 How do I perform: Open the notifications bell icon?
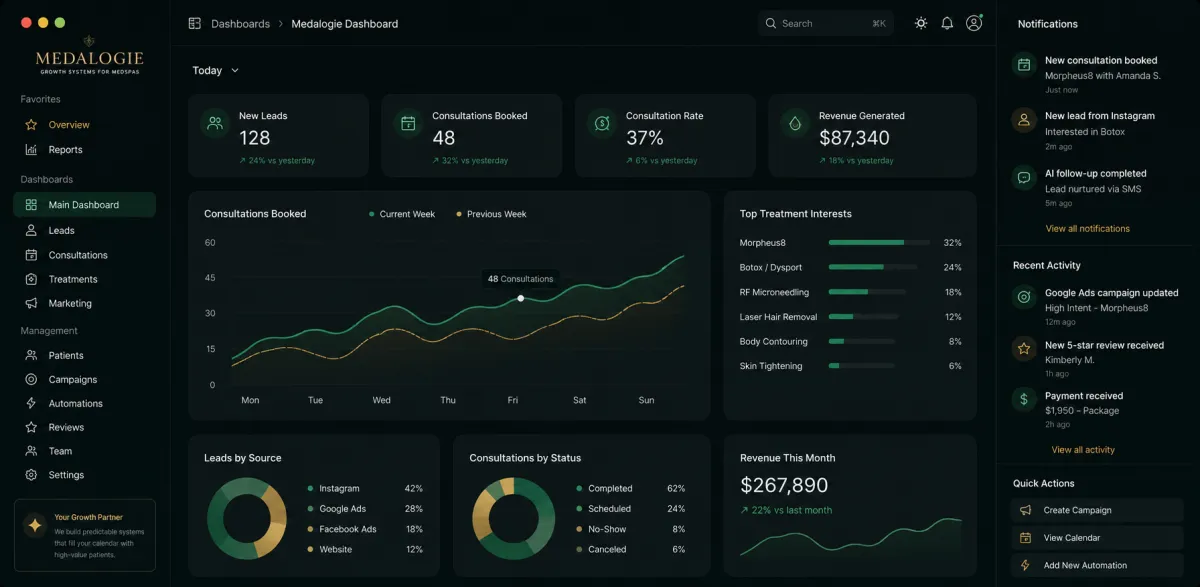pyautogui.click(x=947, y=23)
